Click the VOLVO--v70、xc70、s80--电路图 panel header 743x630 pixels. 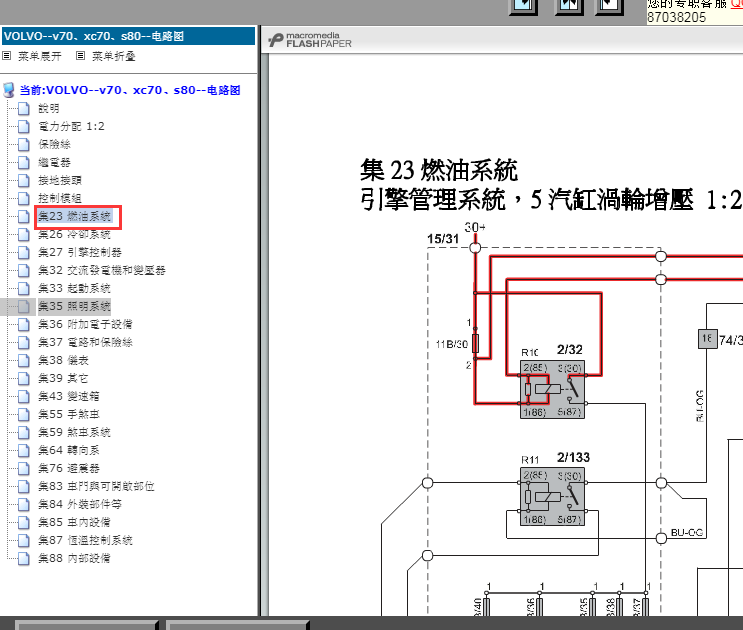128,36
